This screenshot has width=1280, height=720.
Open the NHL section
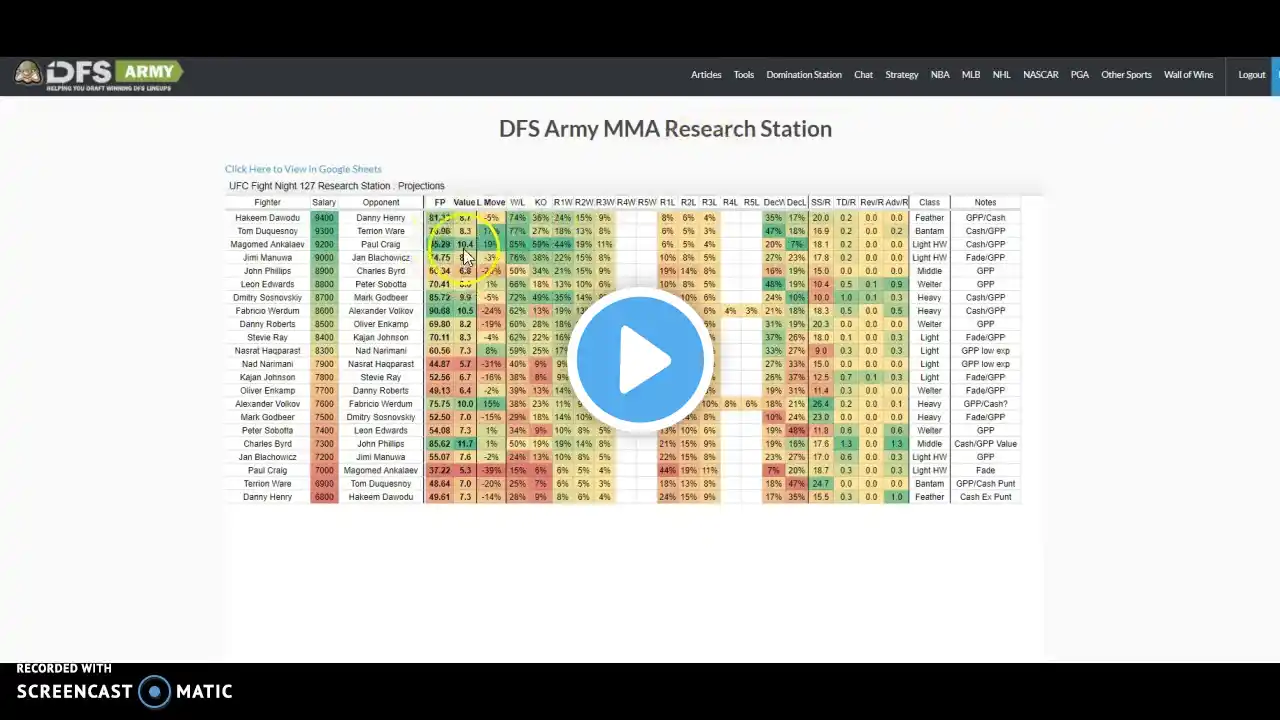[x=1001, y=75]
